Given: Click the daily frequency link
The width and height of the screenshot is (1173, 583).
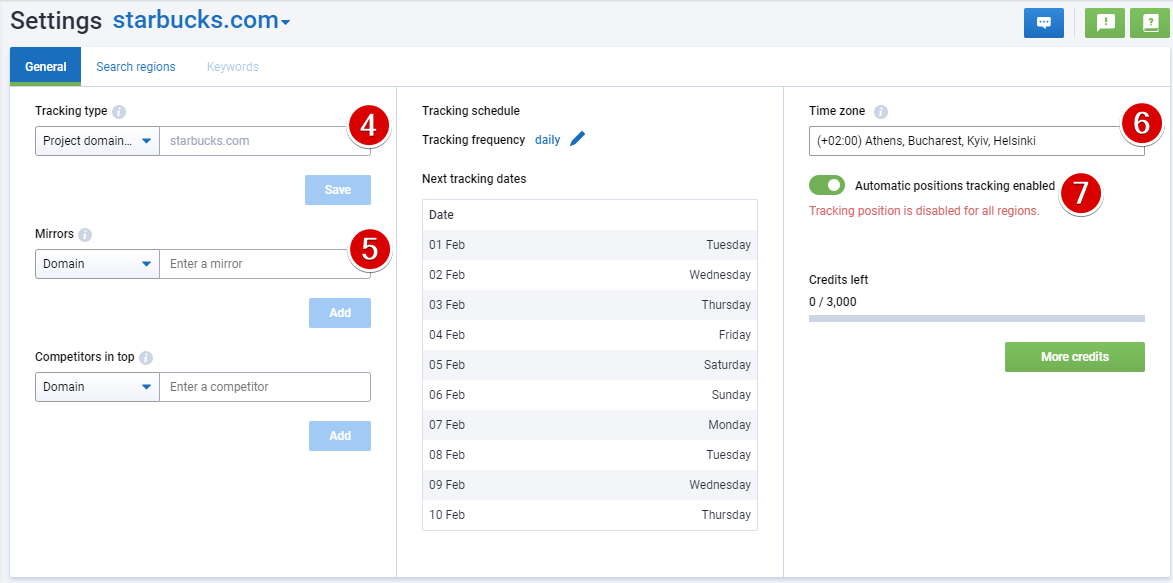Looking at the screenshot, I should tap(548, 140).
